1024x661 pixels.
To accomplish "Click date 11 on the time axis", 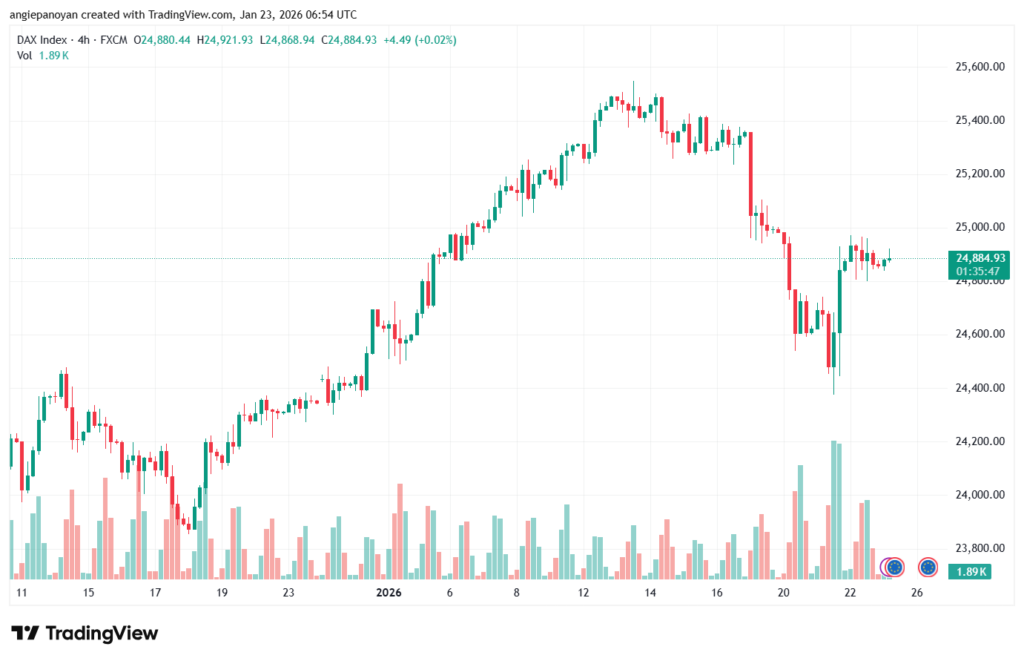I will (x=21, y=593).
